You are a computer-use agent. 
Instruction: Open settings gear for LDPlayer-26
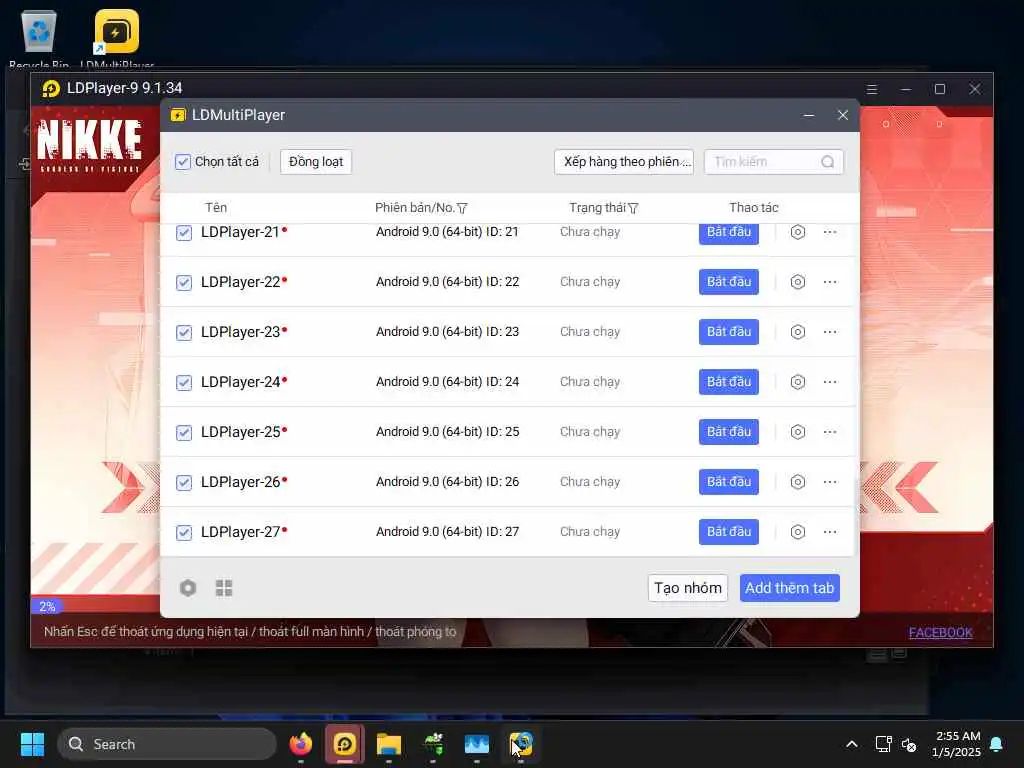(x=797, y=482)
